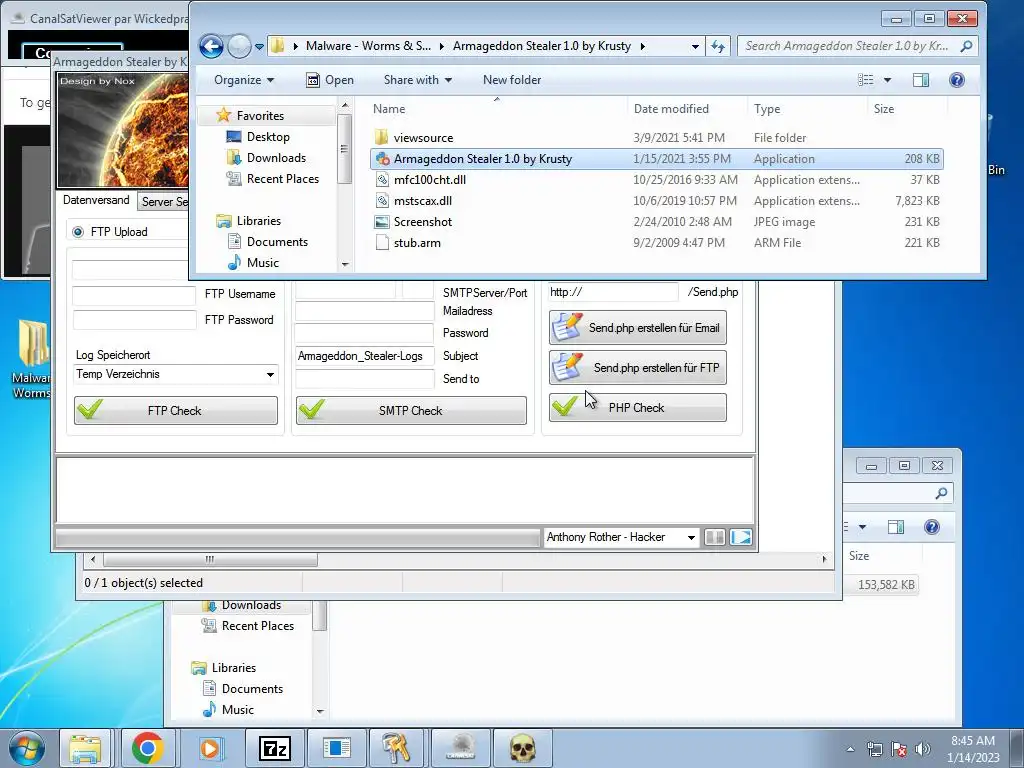
Task: Click the PHP Check button
Action: tap(637, 408)
